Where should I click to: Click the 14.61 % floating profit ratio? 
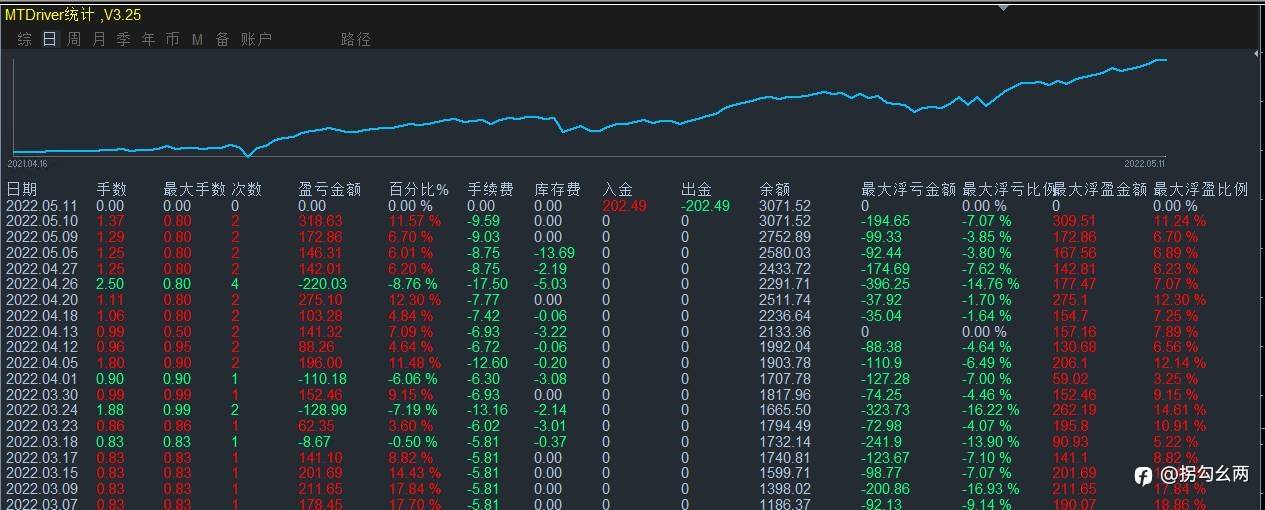click(1181, 410)
